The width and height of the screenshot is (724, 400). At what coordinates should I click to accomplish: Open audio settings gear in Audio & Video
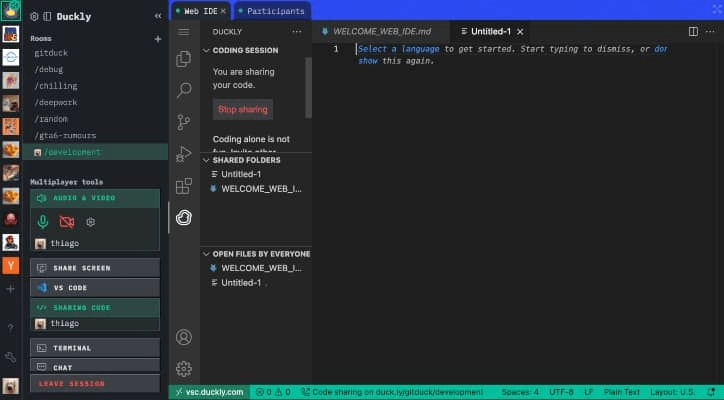[x=90, y=222]
